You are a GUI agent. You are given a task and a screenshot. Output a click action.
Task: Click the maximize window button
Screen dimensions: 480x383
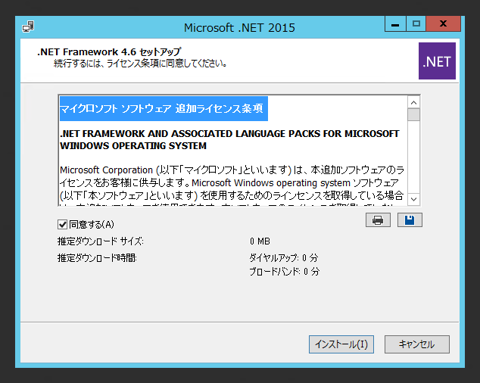[x=416, y=24]
